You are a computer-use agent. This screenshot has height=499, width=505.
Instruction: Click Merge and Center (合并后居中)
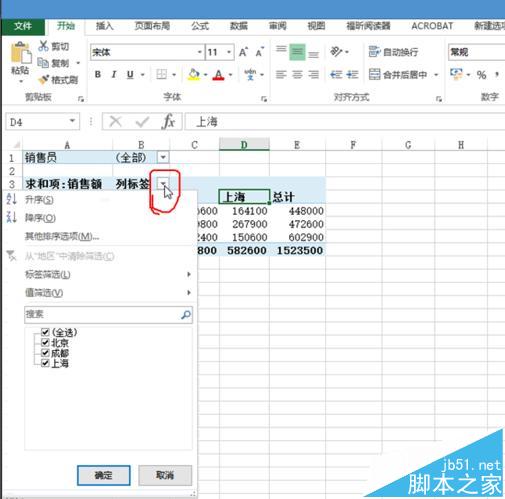(398, 74)
